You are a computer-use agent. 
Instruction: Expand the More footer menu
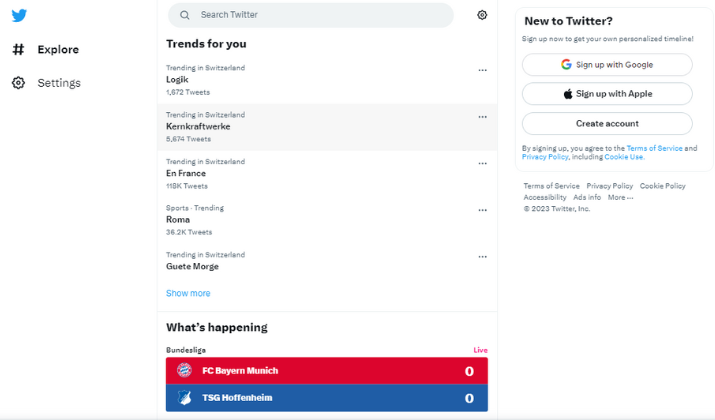[x=620, y=197]
